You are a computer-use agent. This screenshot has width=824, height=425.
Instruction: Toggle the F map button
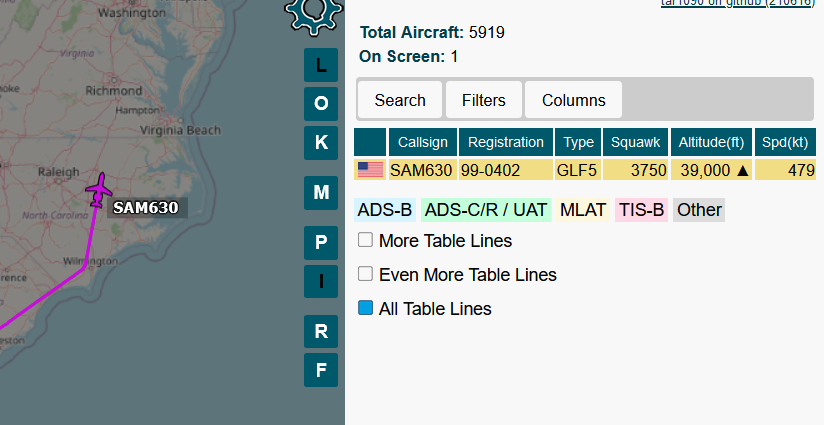(x=321, y=370)
